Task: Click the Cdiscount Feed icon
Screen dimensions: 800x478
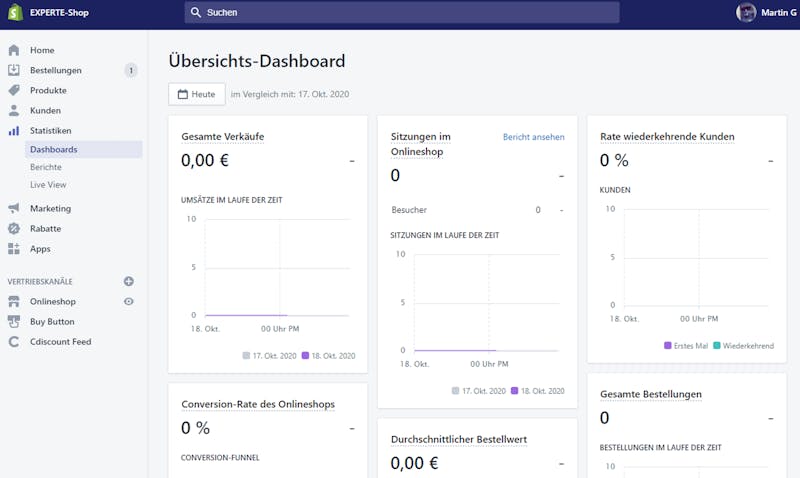Action: (x=14, y=342)
